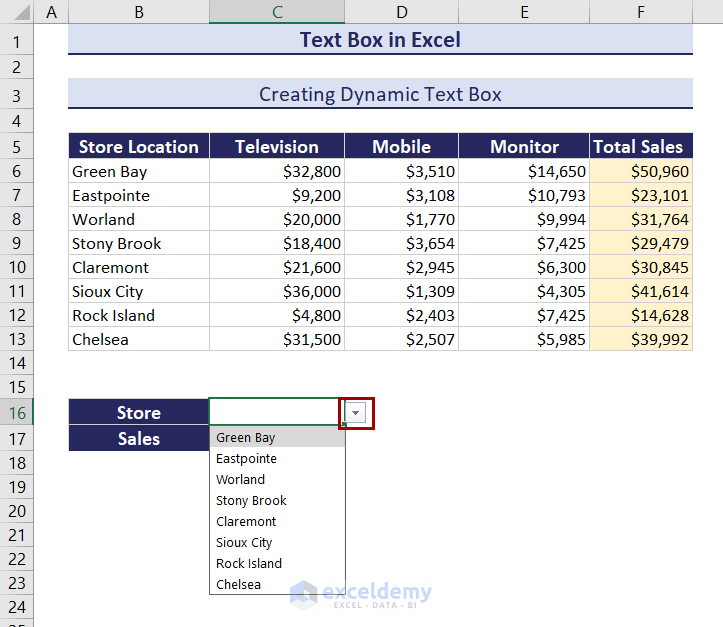The height and width of the screenshot is (627, 723).
Task: Click the dropdown arrow beside the Store cell
Action: tap(357, 413)
